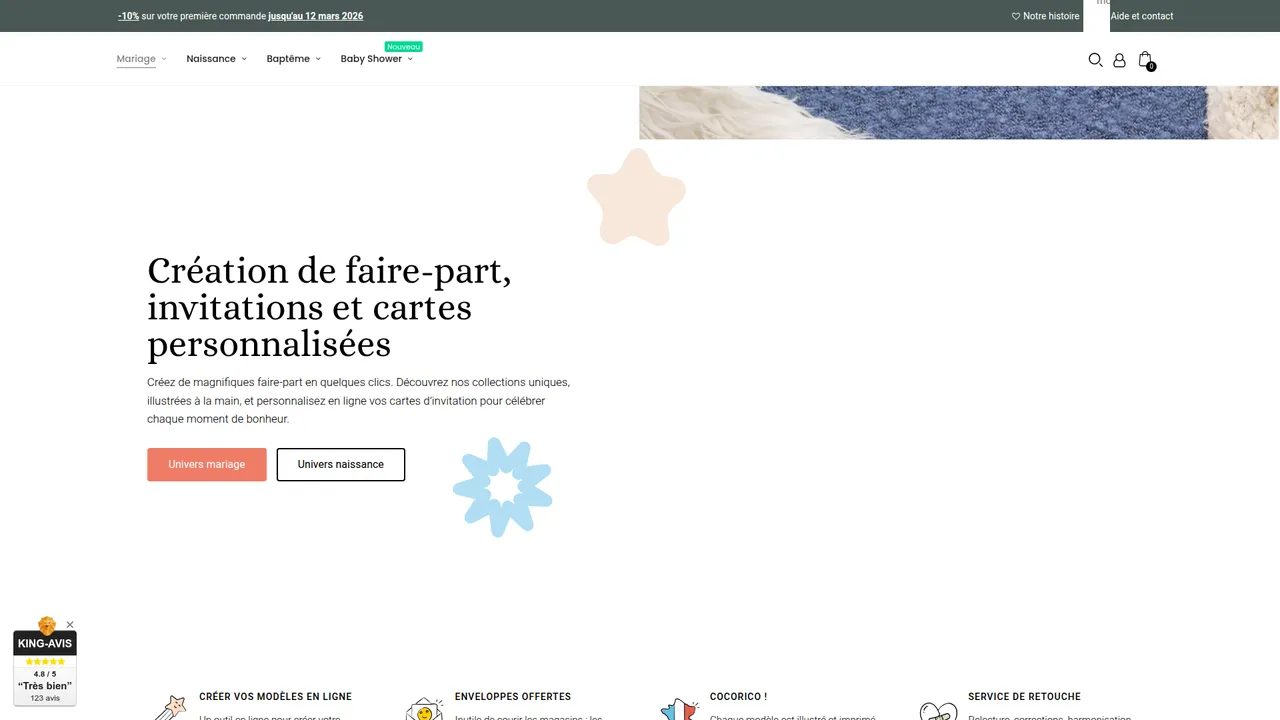Open the Baptême navigation item
1280x720 pixels.
coord(288,59)
